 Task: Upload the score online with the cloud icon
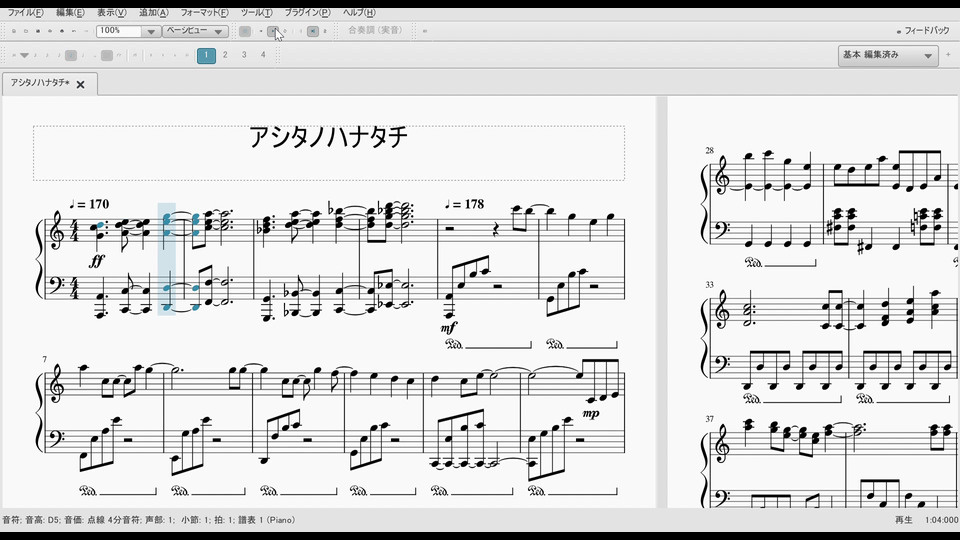pos(50,31)
